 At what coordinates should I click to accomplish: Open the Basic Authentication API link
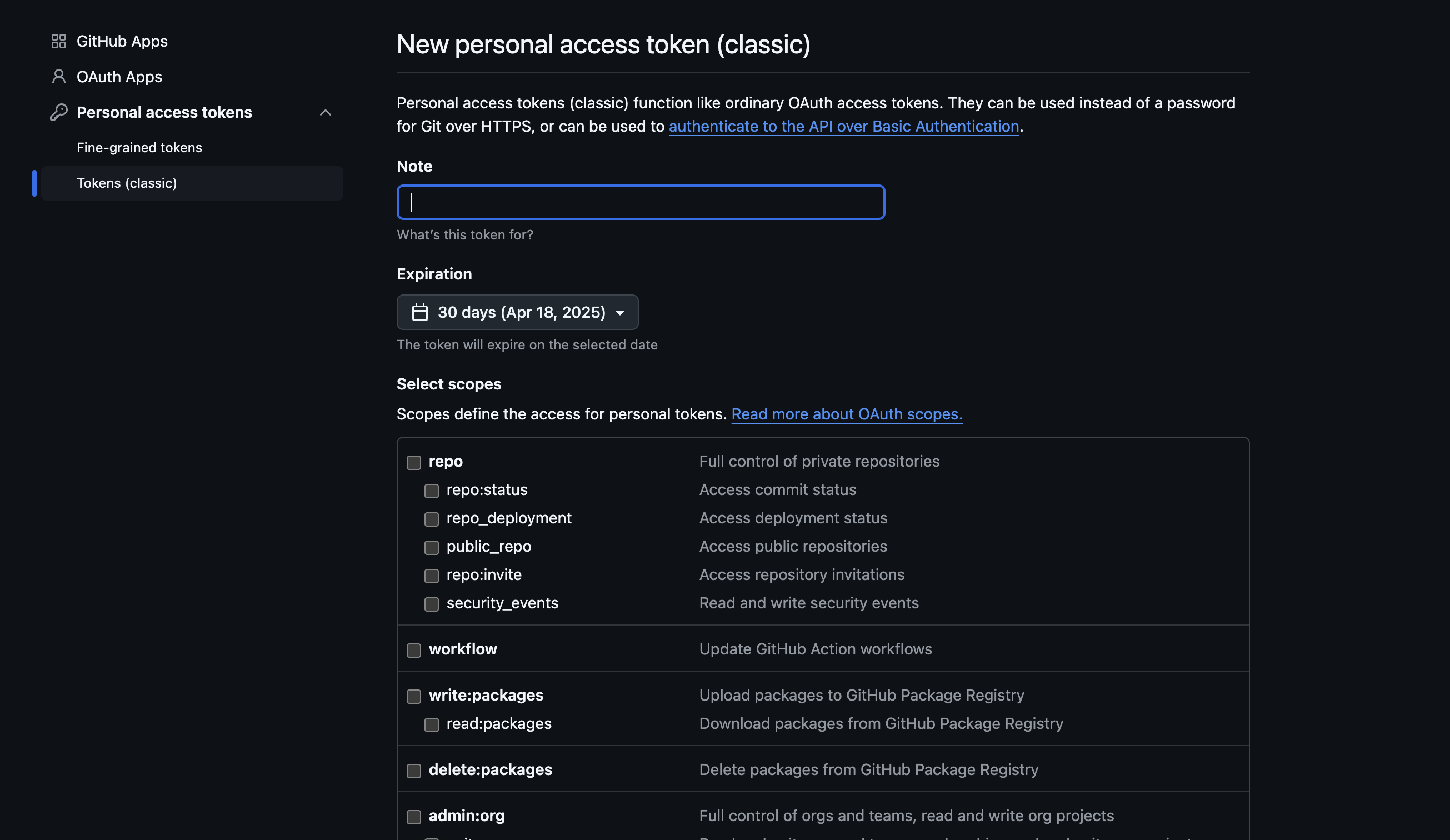coord(843,127)
